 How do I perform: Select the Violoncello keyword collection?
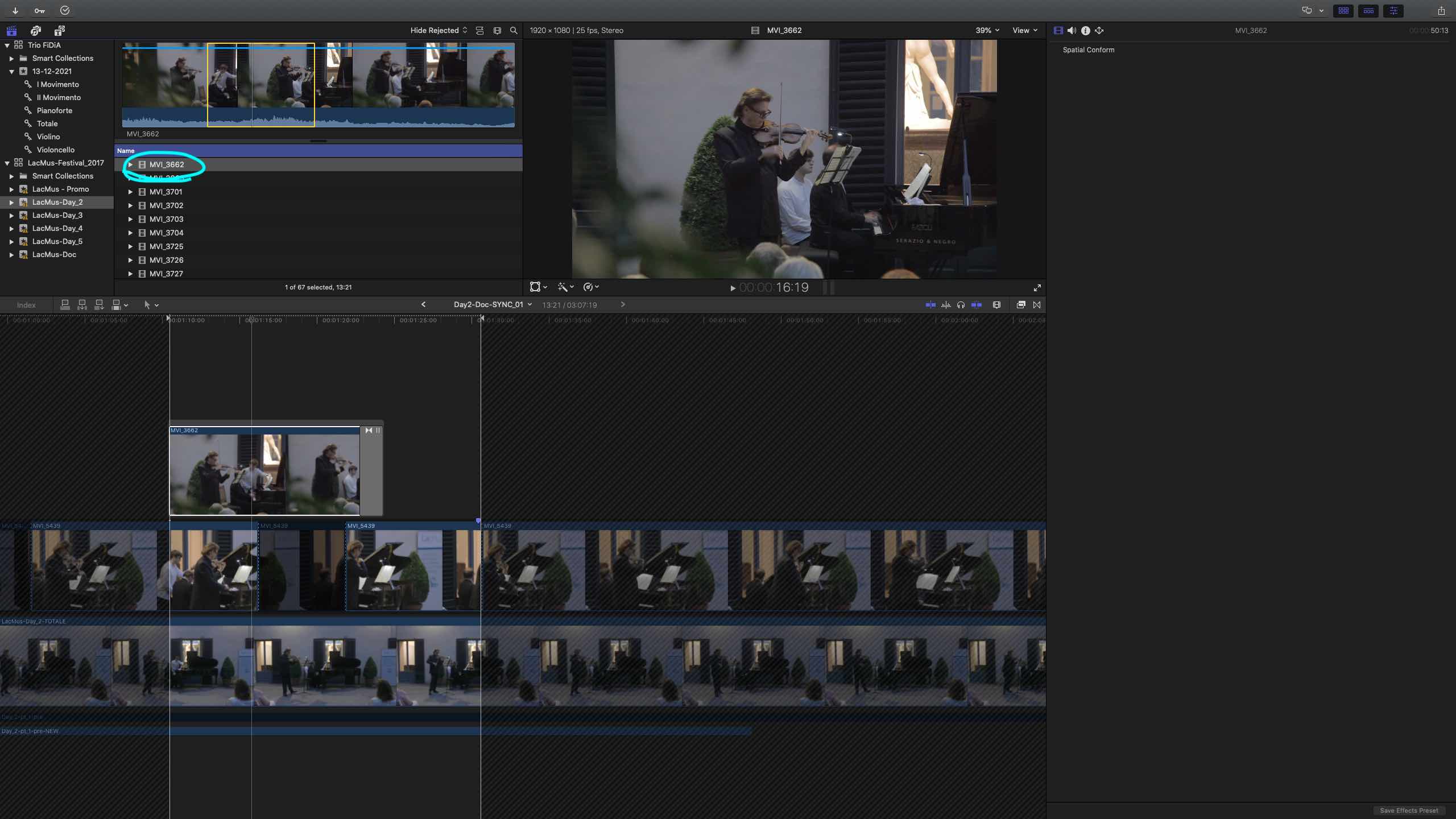tap(55, 150)
